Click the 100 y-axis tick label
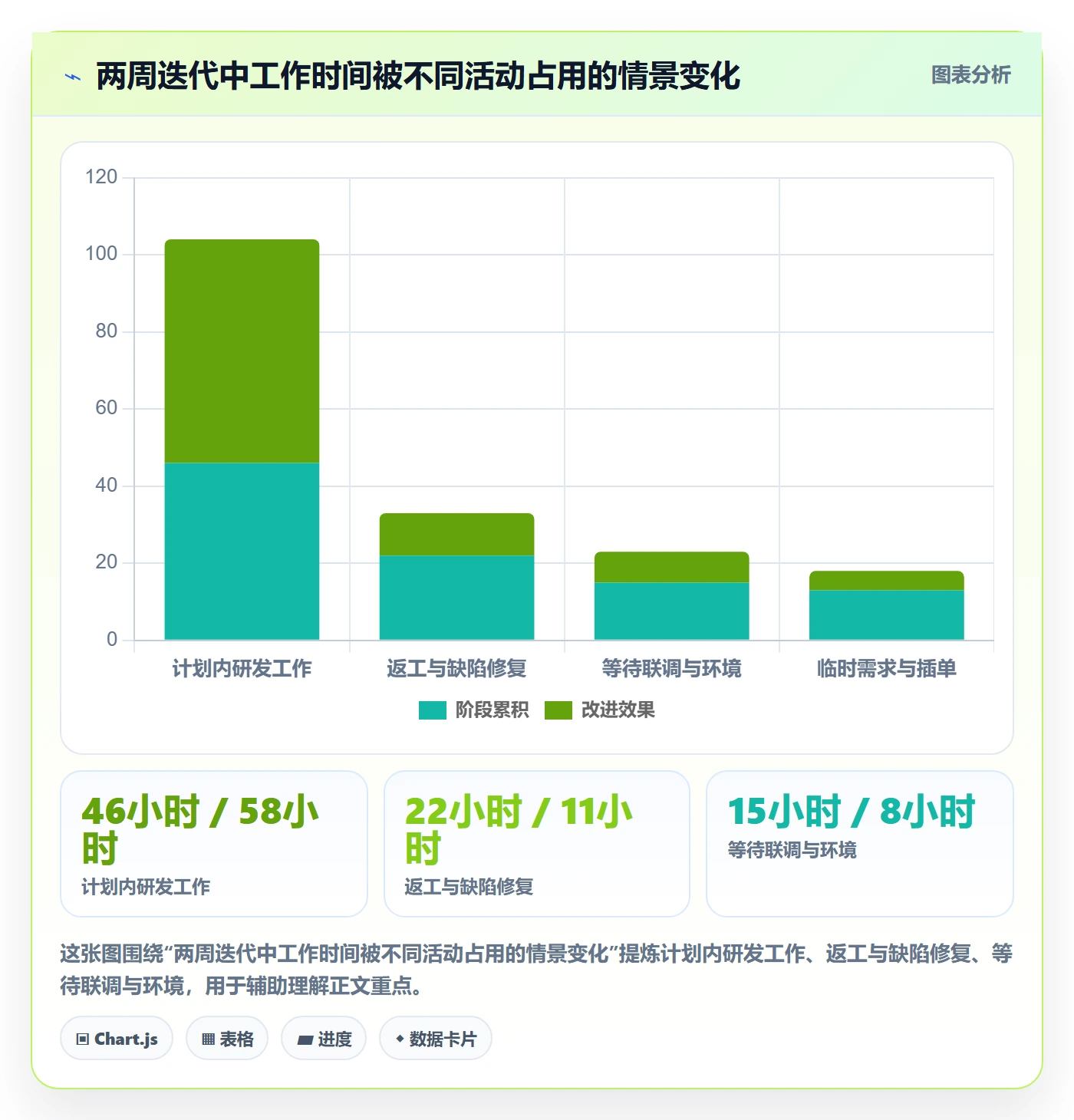The width and height of the screenshot is (1074, 1120). pyautogui.click(x=101, y=254)
